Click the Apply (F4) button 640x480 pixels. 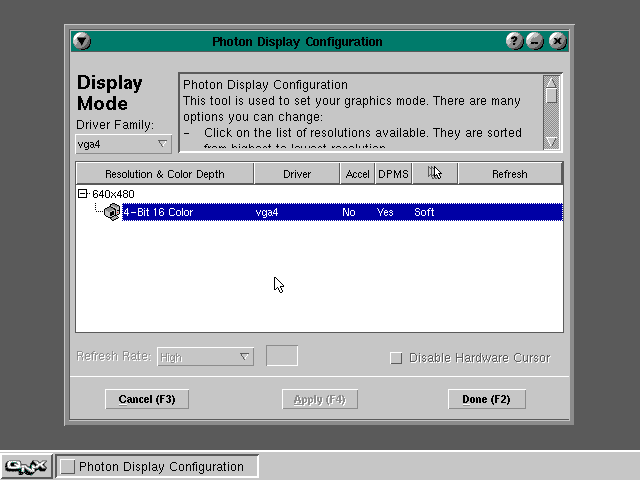click(319, 399)
